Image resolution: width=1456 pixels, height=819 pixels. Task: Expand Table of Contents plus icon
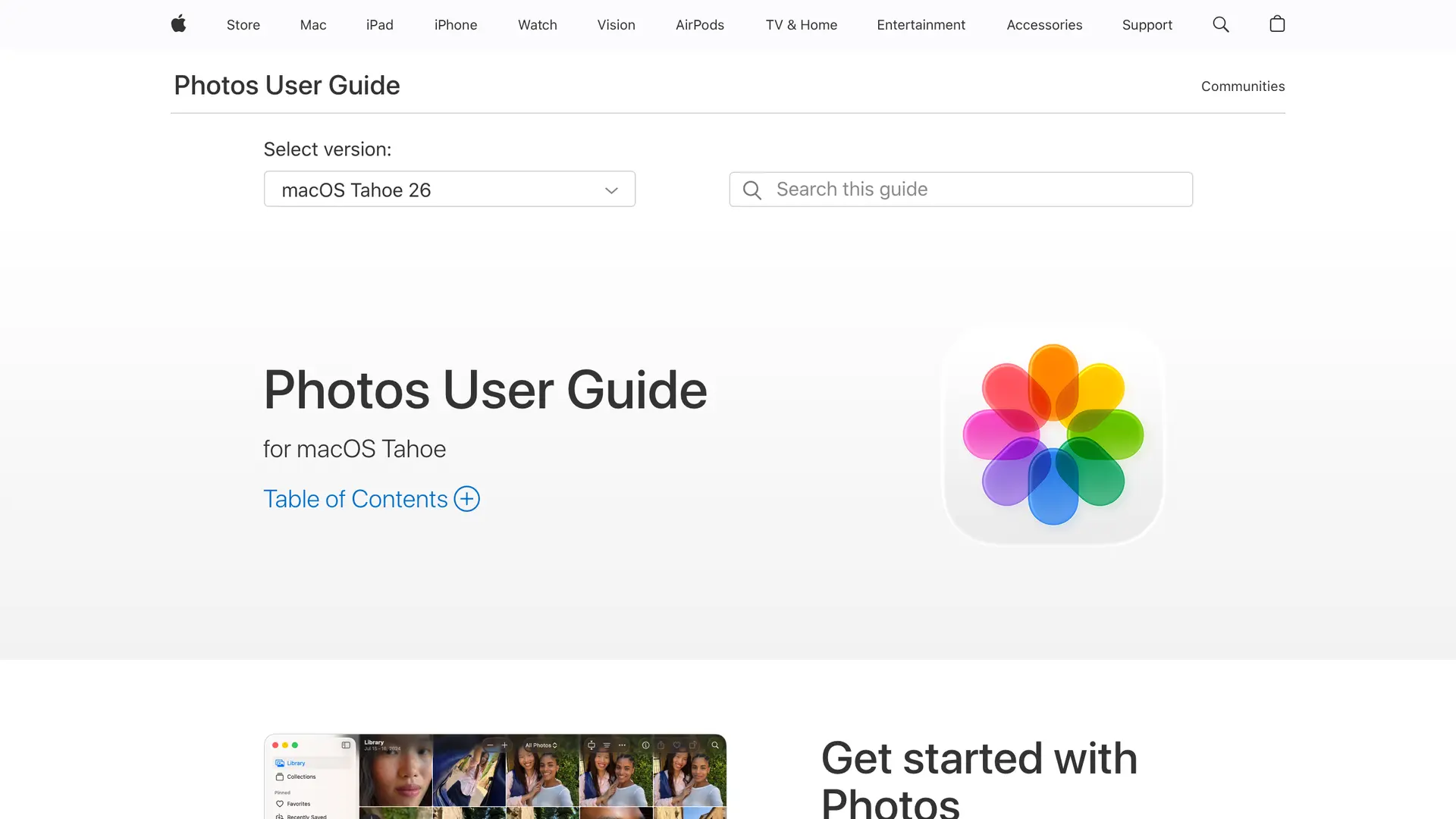[x=467, y=499]
